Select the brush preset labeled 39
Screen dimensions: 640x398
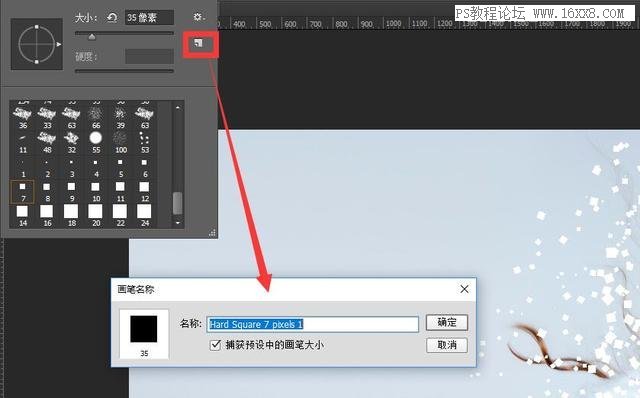point(120,118)
